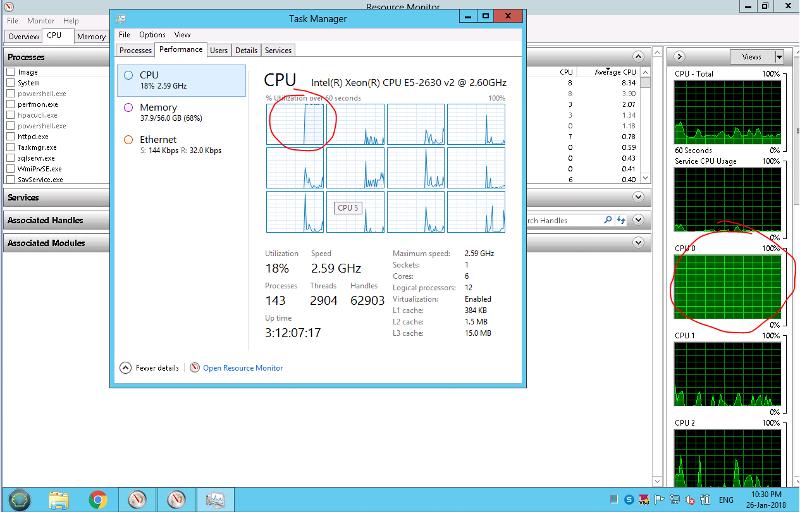
Task: Click the tray icon left of Skype
Action: pyautogui.click(x=614, y=500)
